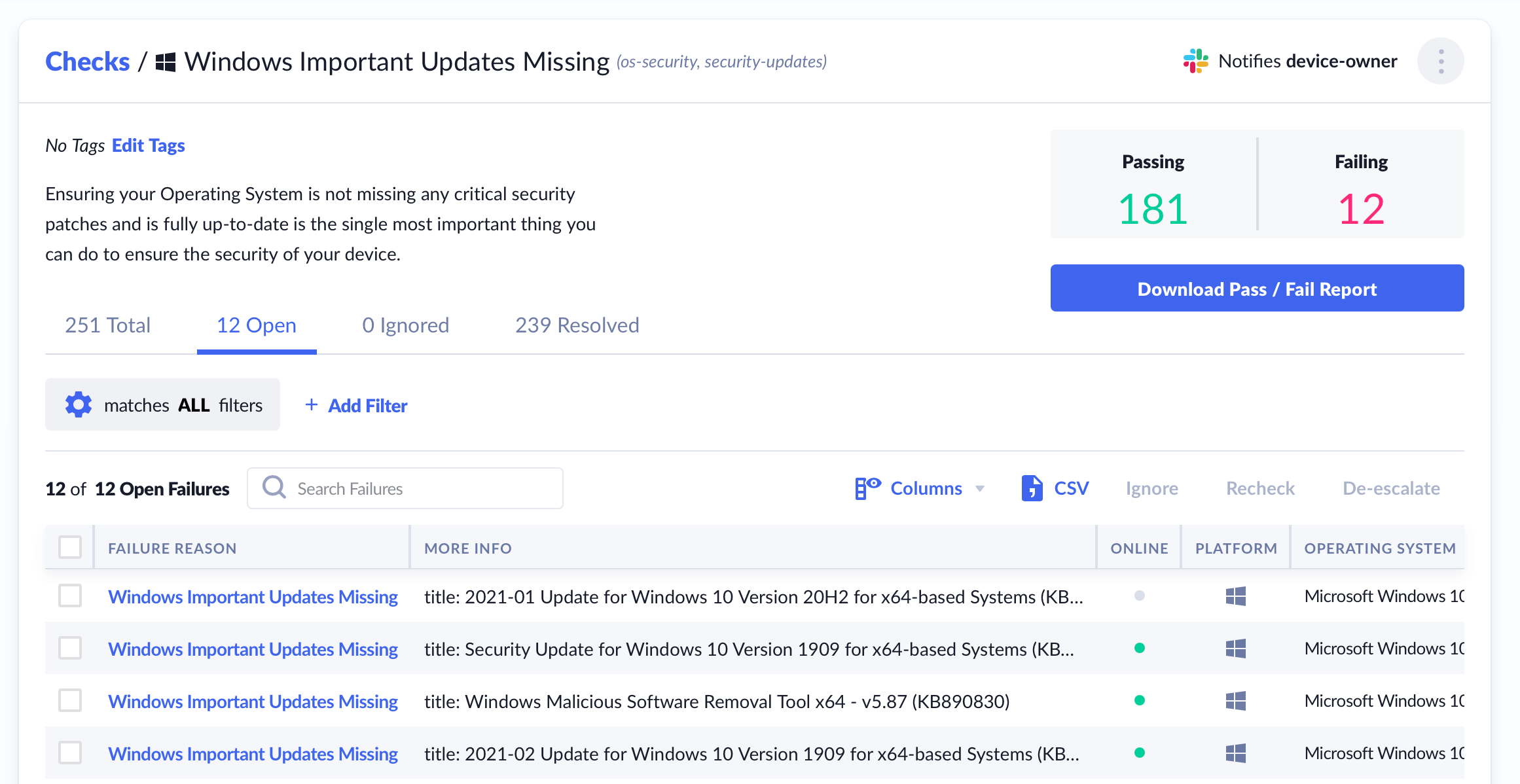
Task: Expand the Columns dropdown arrow
Action: tap(980, 489)
